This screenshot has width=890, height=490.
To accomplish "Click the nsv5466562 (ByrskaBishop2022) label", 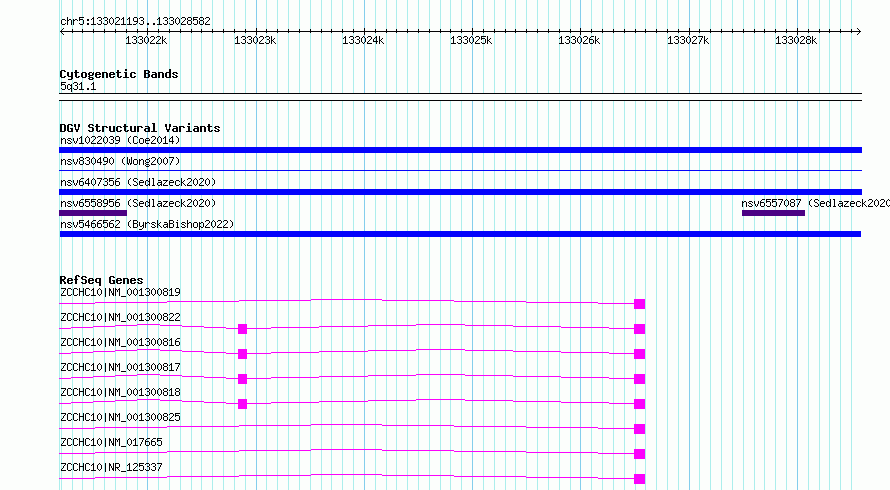I will click(147, 224).
